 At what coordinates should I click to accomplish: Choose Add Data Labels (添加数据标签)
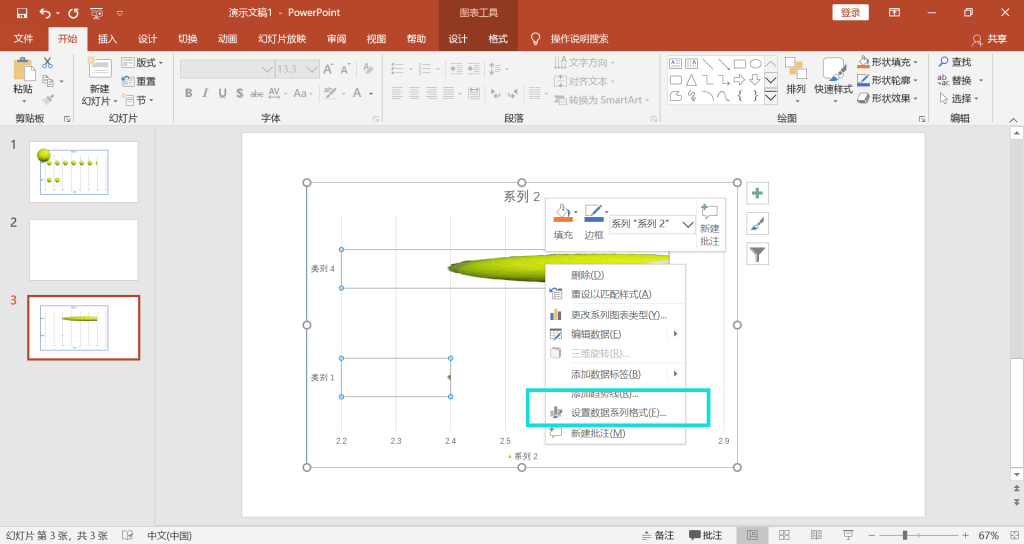(x=615, y=374)
